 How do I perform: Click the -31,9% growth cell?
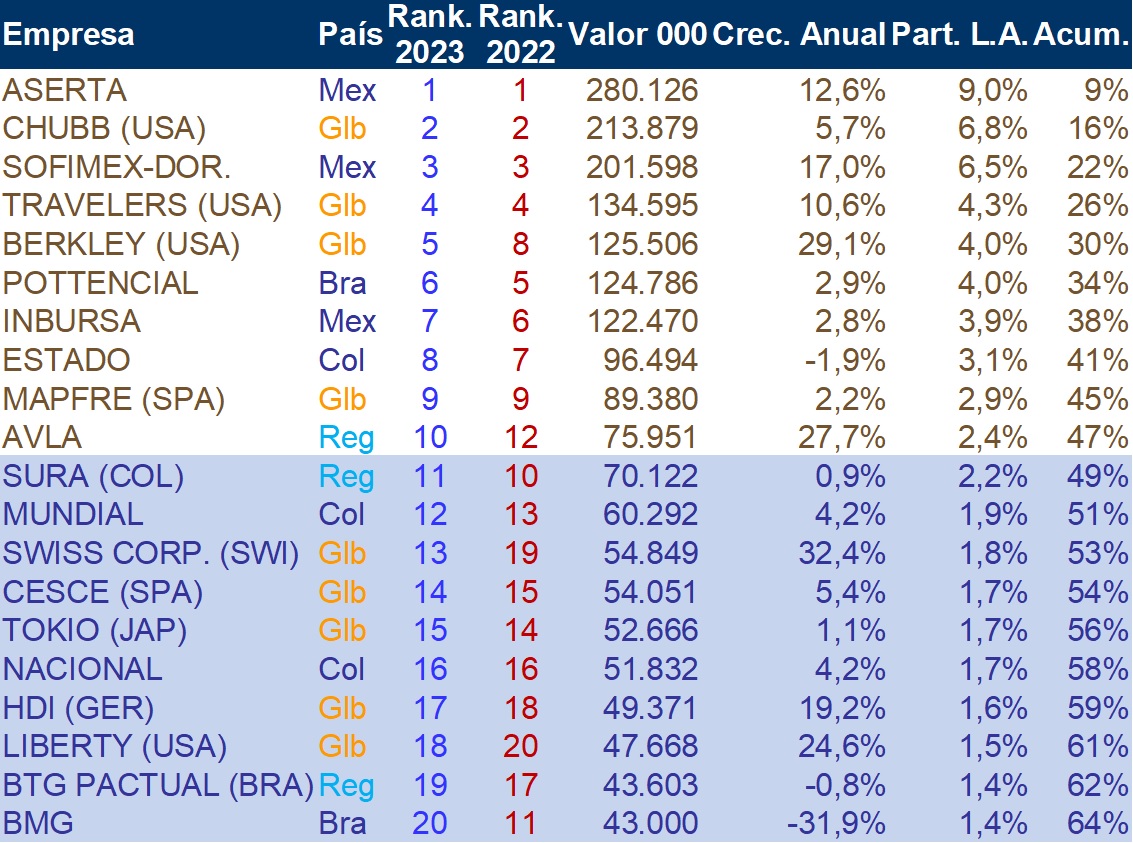tap(836, 823)
